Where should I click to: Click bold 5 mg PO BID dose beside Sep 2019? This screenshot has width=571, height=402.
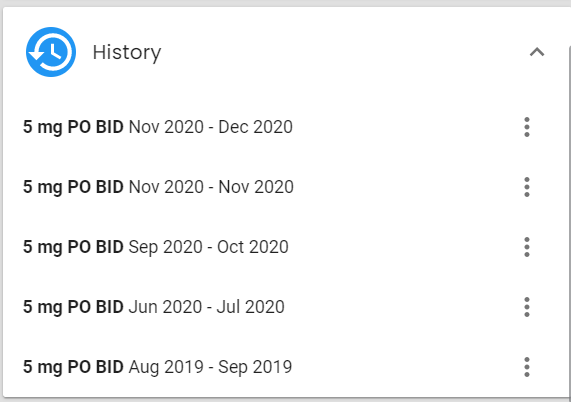(x=73, y=367)
